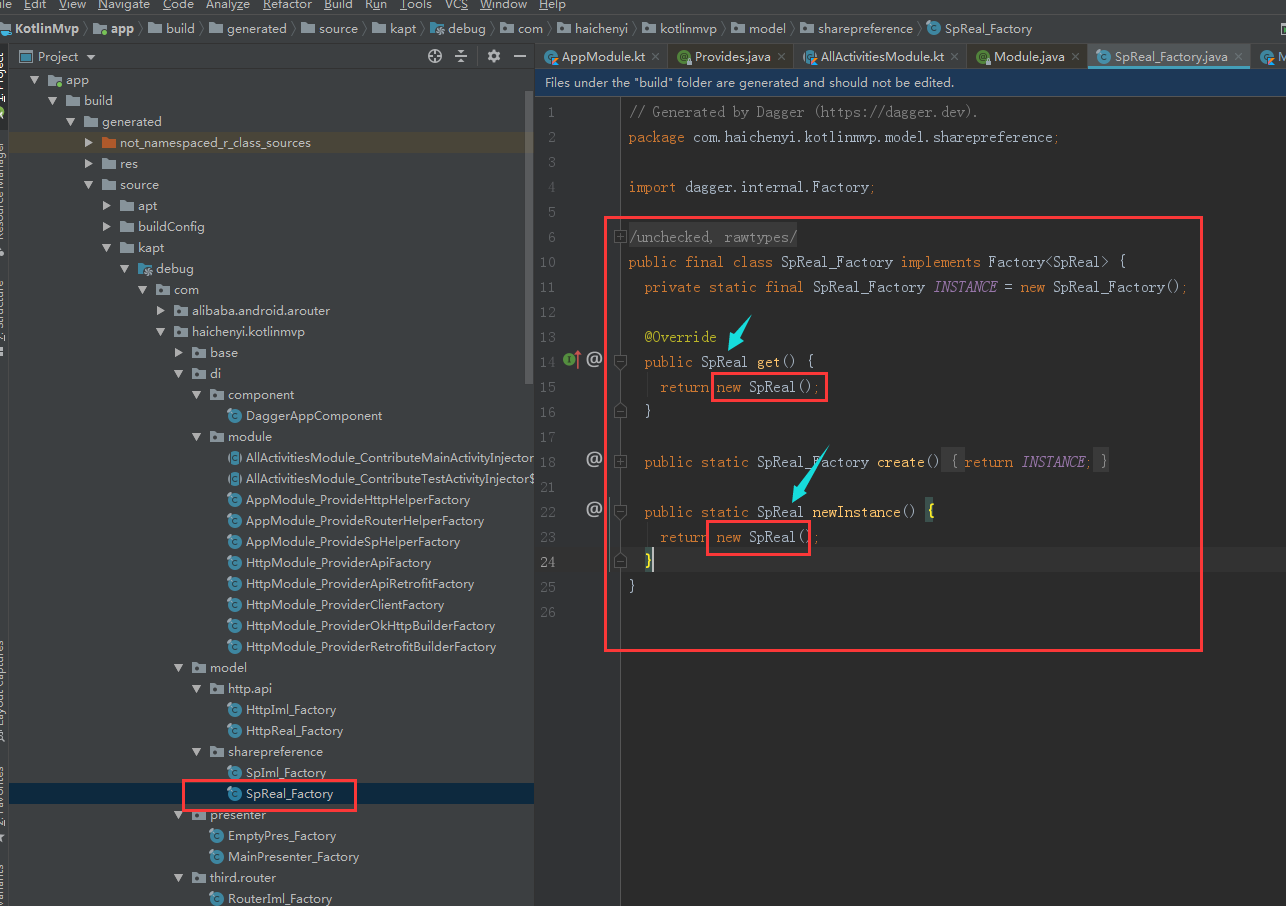Image resolution: width=1286 pixels, height=906 pixels.
Task: Click the @ gutter marker on line 14
Action: pyautogui.click(x=594, y=359)
